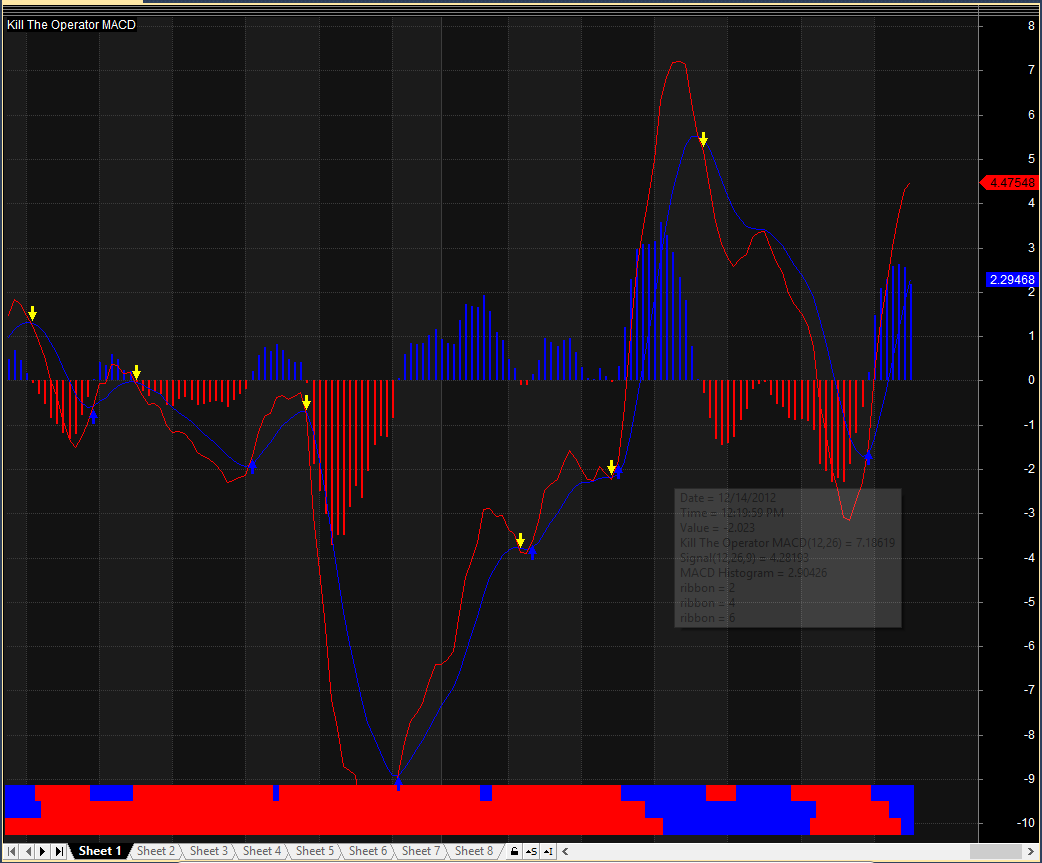
Task: Click the blue 2.29468 value label
Action: tap(1011, 280)
